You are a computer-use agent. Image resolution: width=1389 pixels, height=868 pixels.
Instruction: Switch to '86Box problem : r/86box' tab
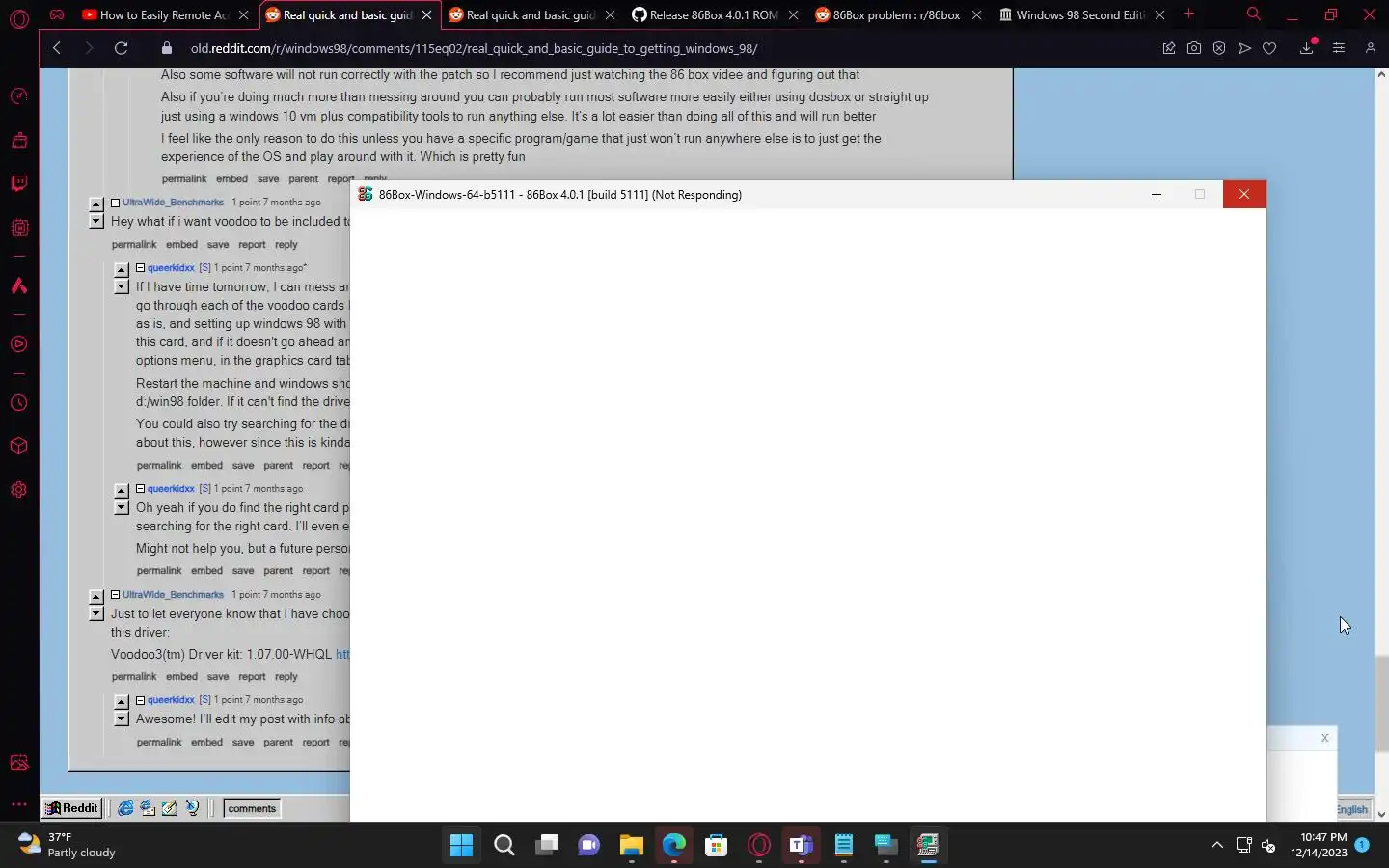tap(899, 14)
